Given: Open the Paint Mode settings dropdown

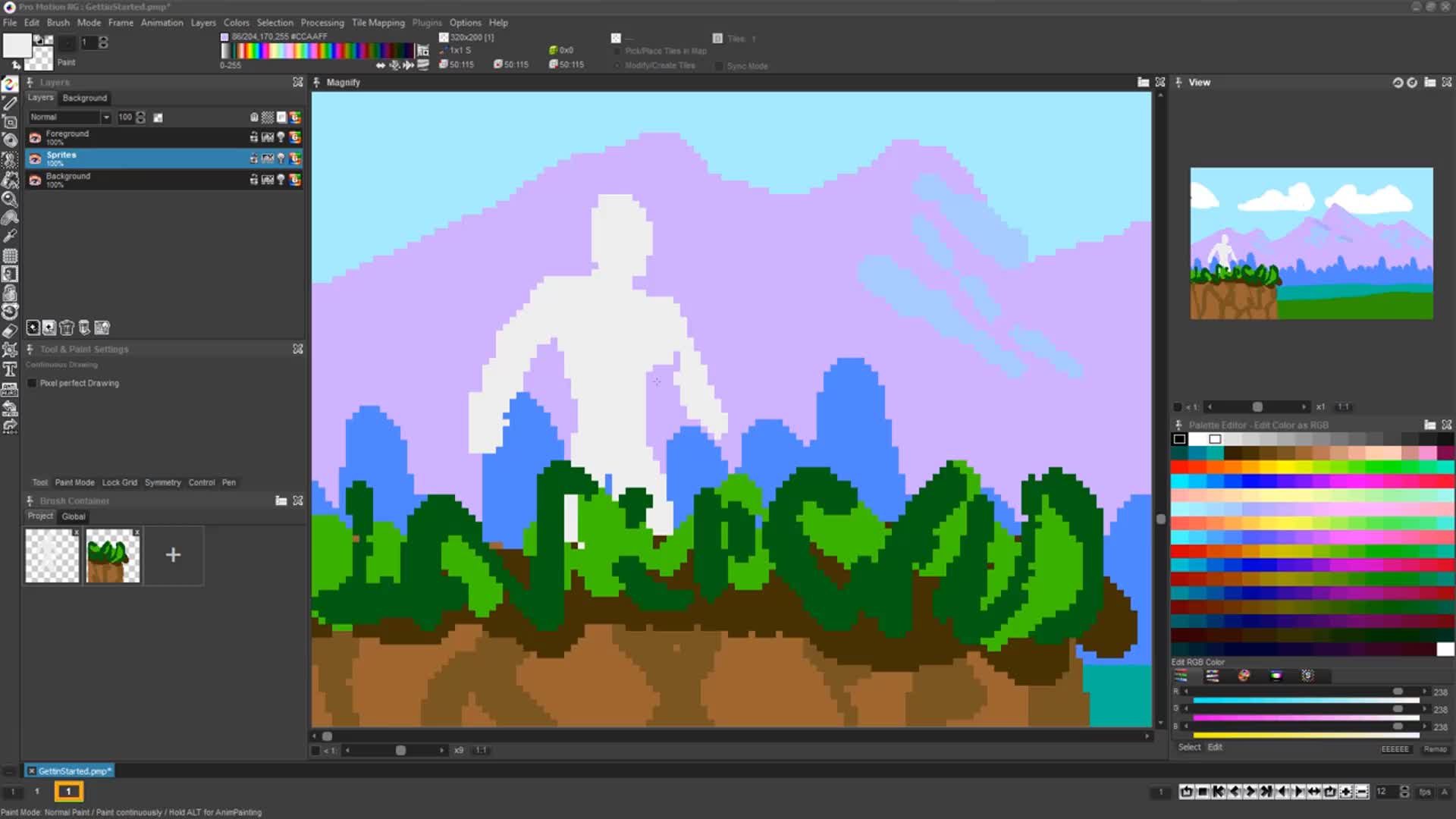Looking at the screenshot, I should tap(74, 482).
